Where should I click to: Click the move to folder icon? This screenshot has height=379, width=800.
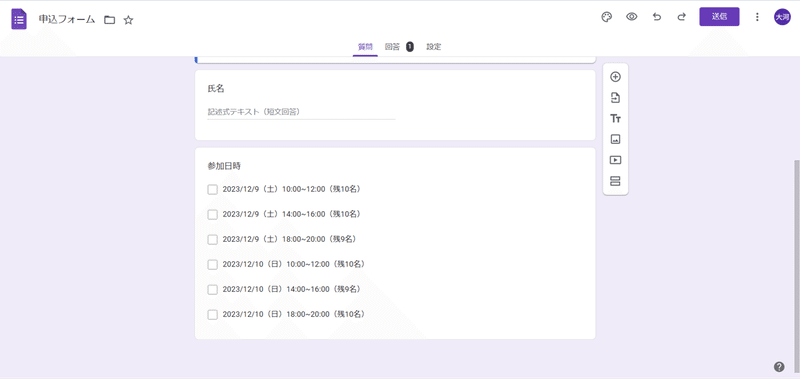(x=109, y=20)
